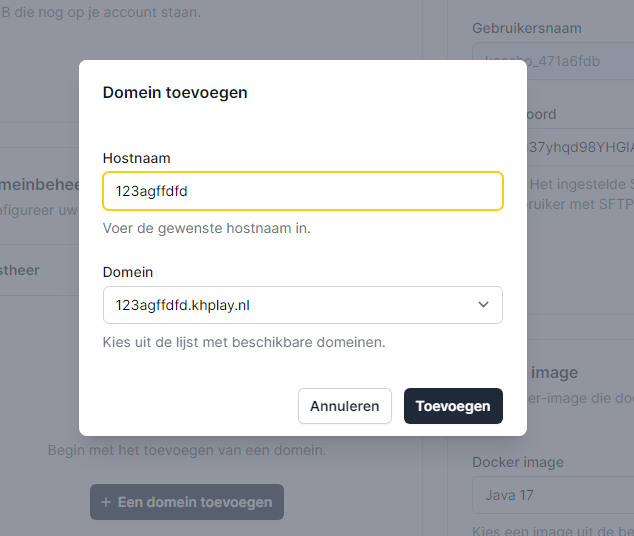
Task: Expand the Docker image dropdown showing Java 17
Action: pyautogui.click(x=553, y=495)
